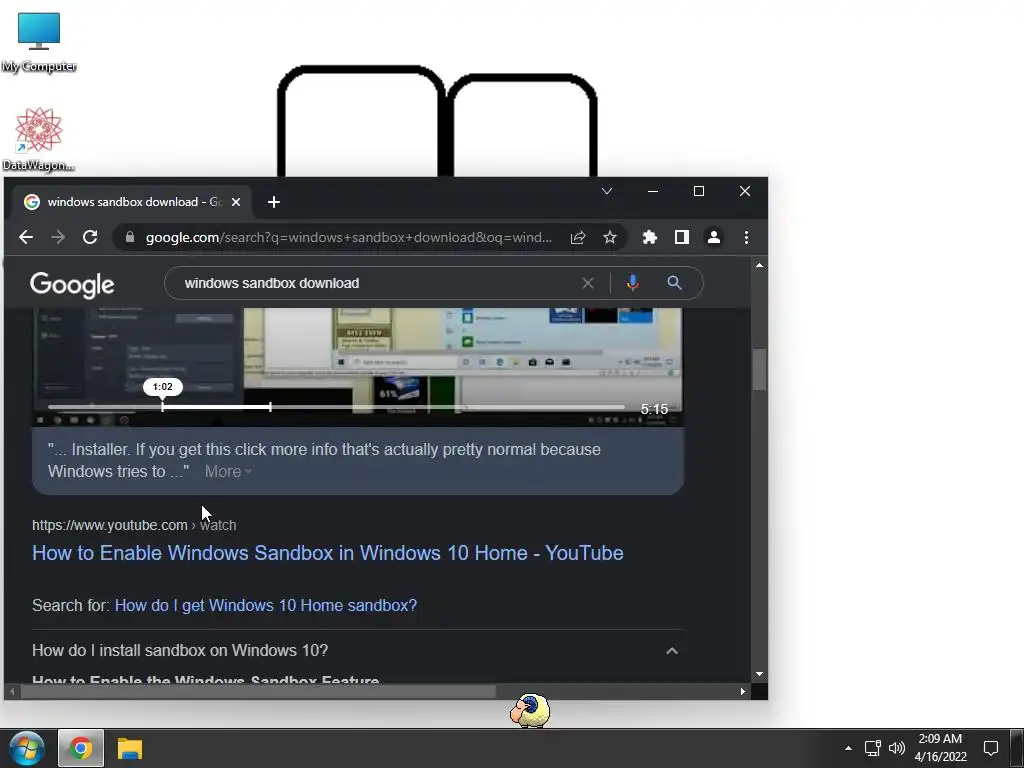This screenshot has width=1024, height=768.
Task: Submit search with magnifier icon
Action: click(x=675, y=283)
